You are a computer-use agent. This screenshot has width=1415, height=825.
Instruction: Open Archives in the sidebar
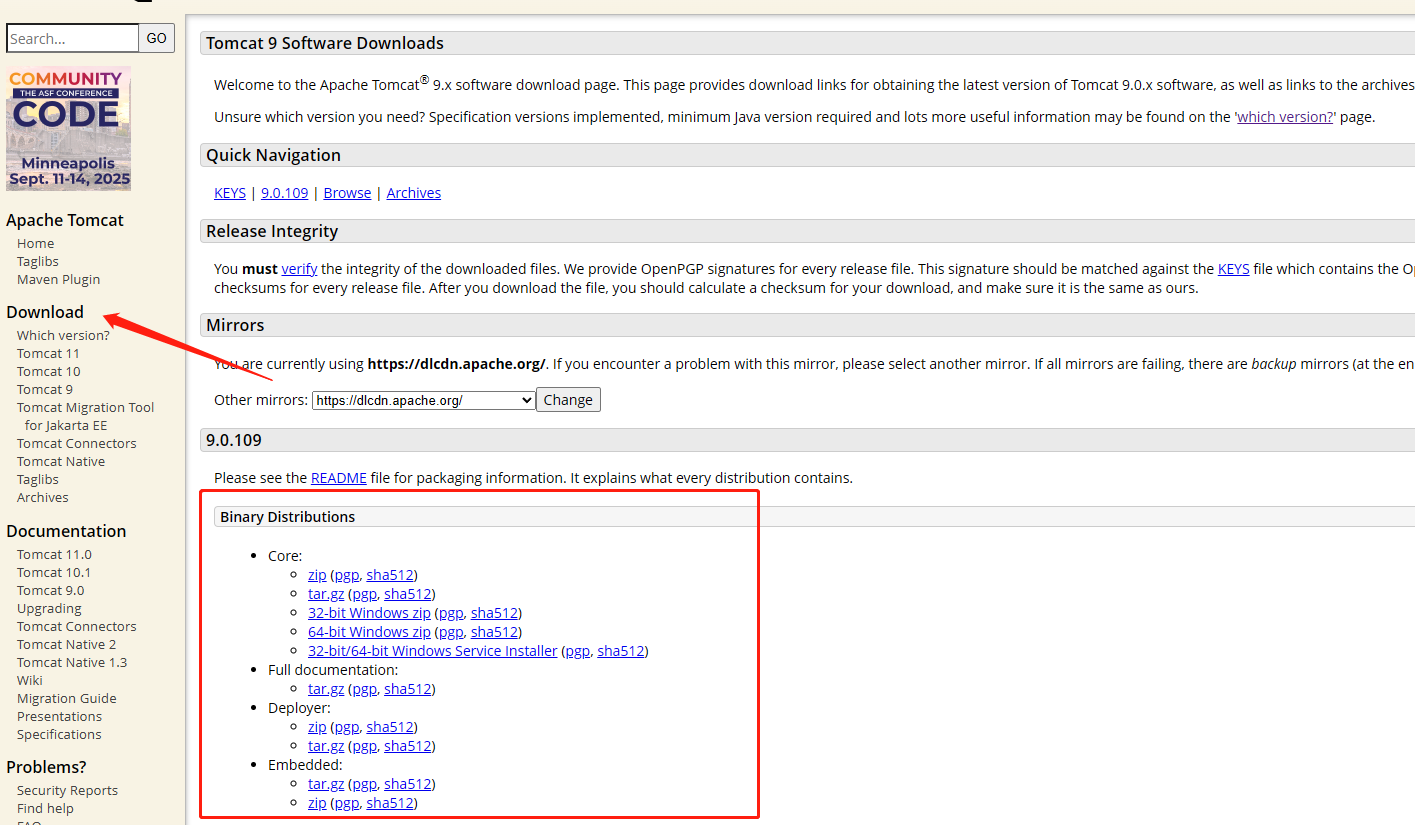click(x=43, y=497)
